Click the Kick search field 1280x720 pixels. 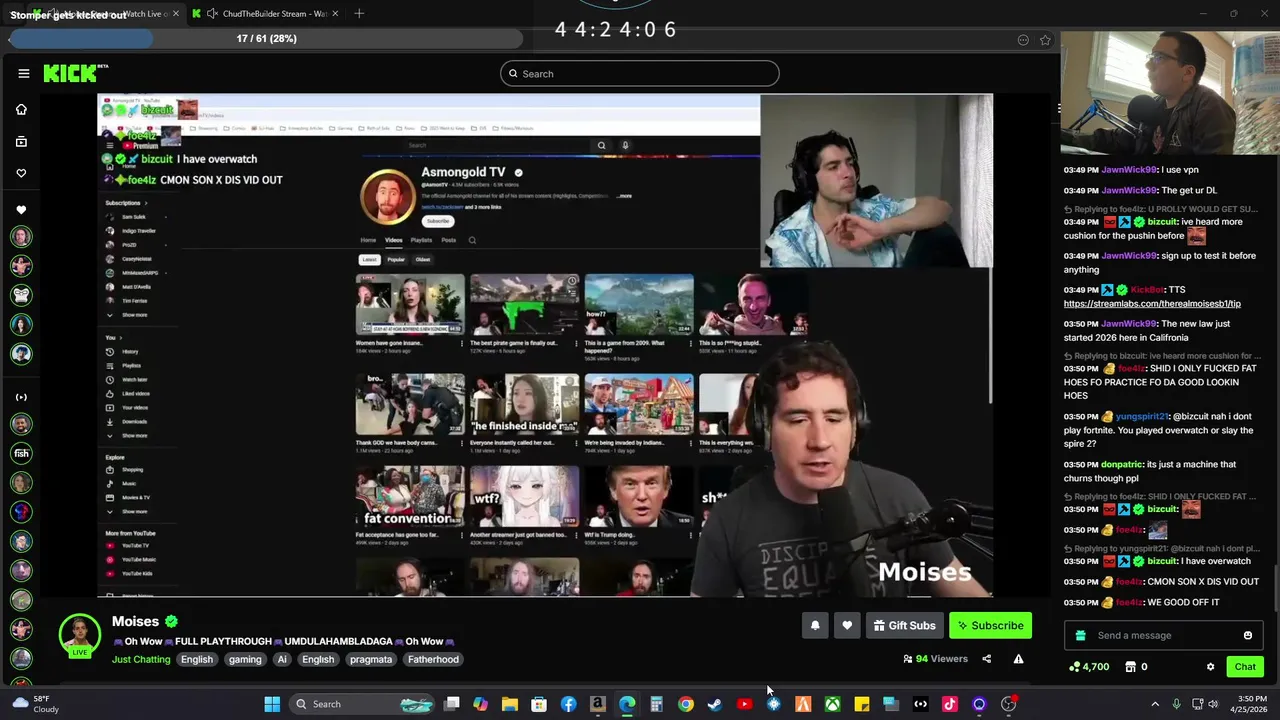tap(640, 73)
